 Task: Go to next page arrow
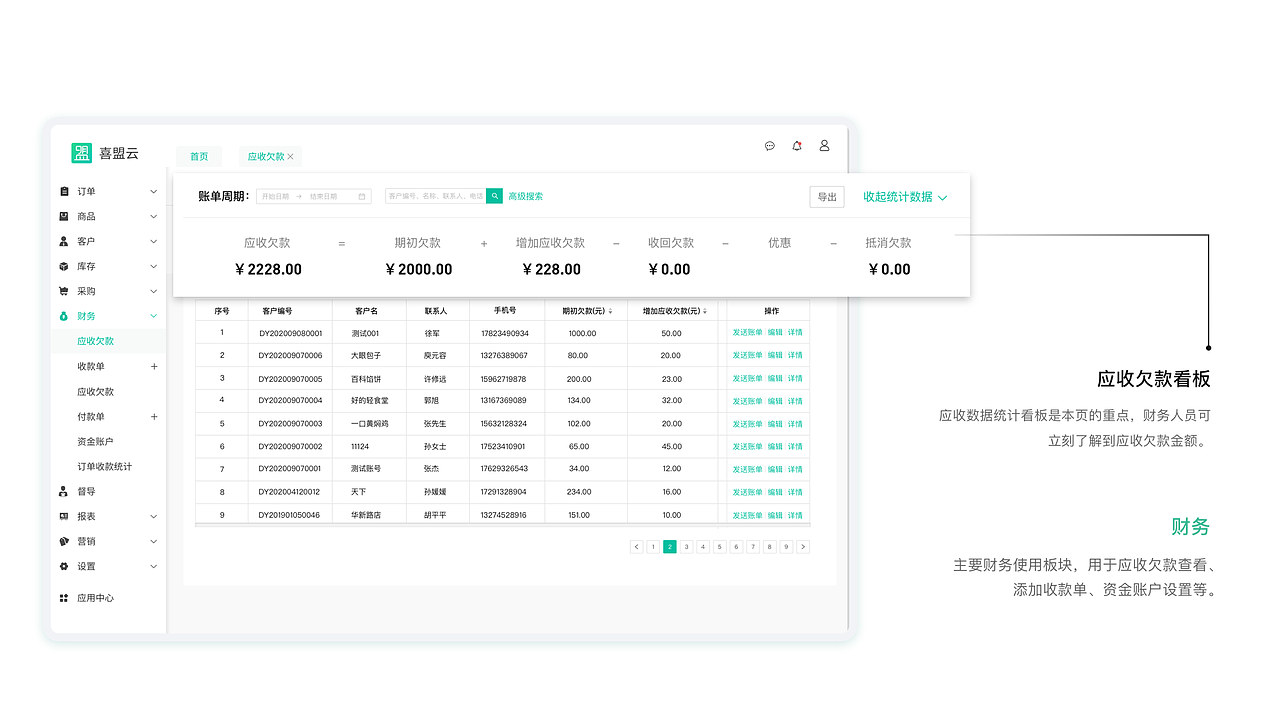[x=803, y=547]
